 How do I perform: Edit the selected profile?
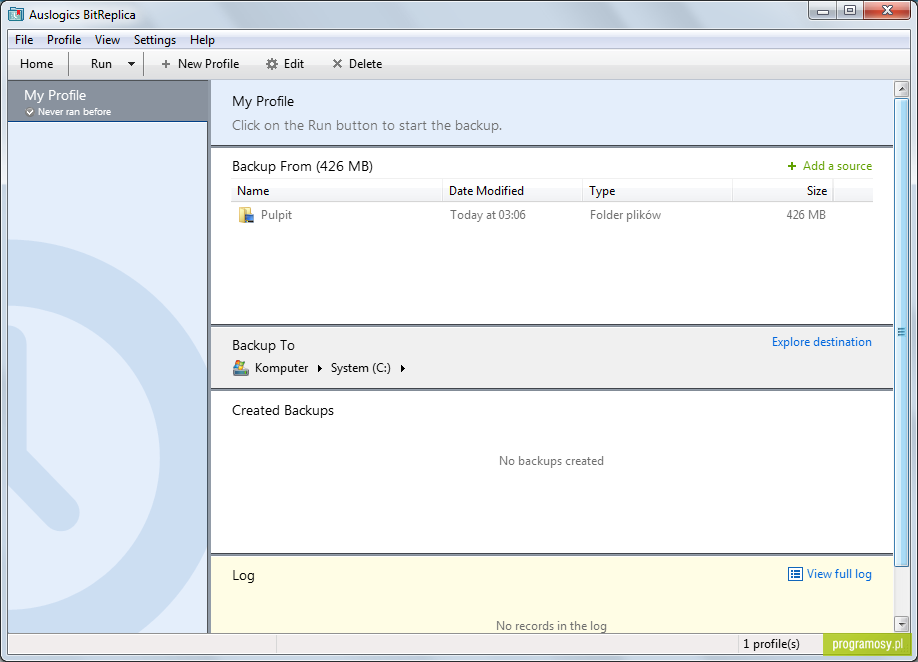pyautogui.click(x=285, y=64)
